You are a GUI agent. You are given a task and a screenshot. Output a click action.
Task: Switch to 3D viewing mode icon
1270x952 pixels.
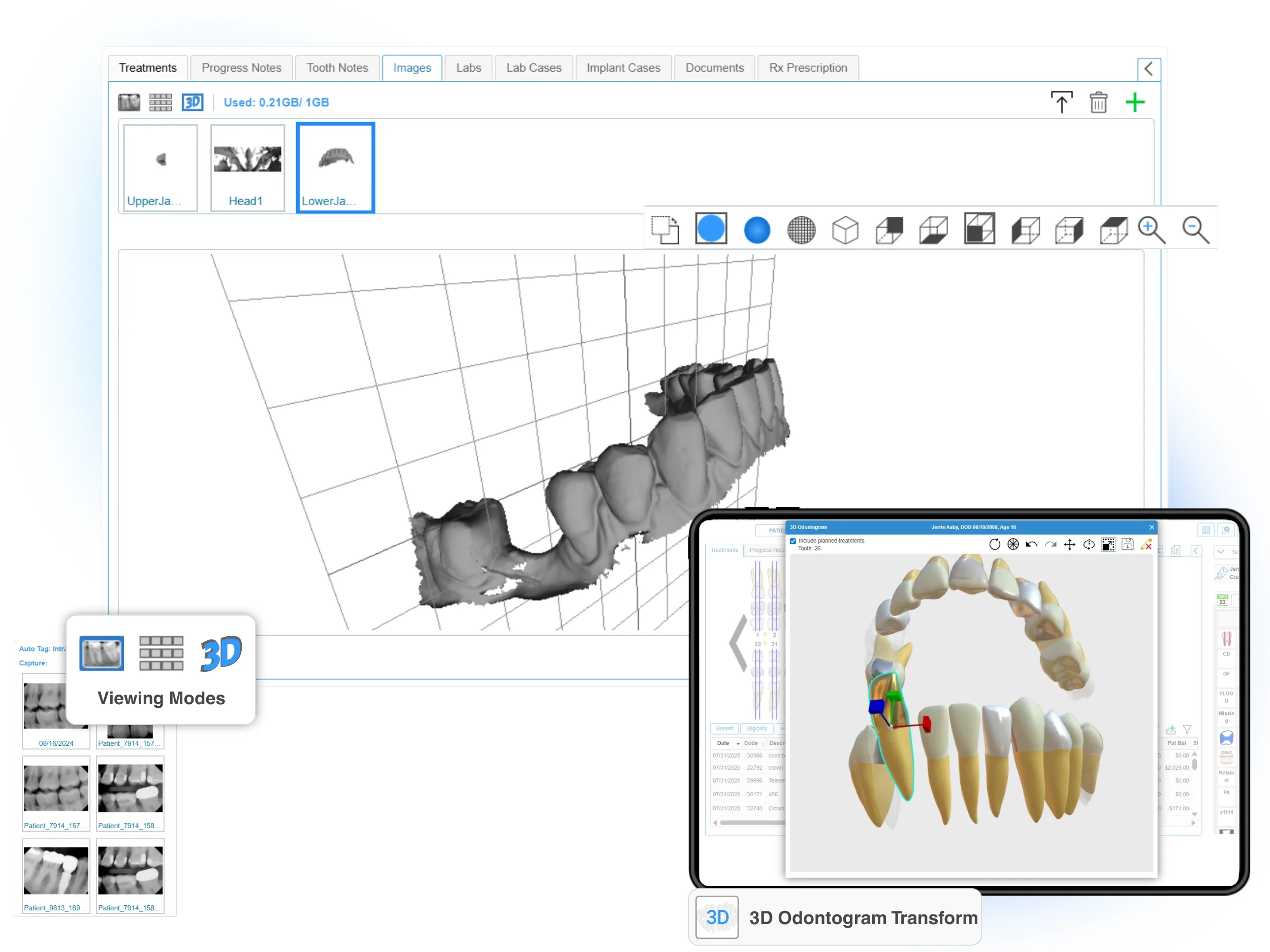click(193, 102)
